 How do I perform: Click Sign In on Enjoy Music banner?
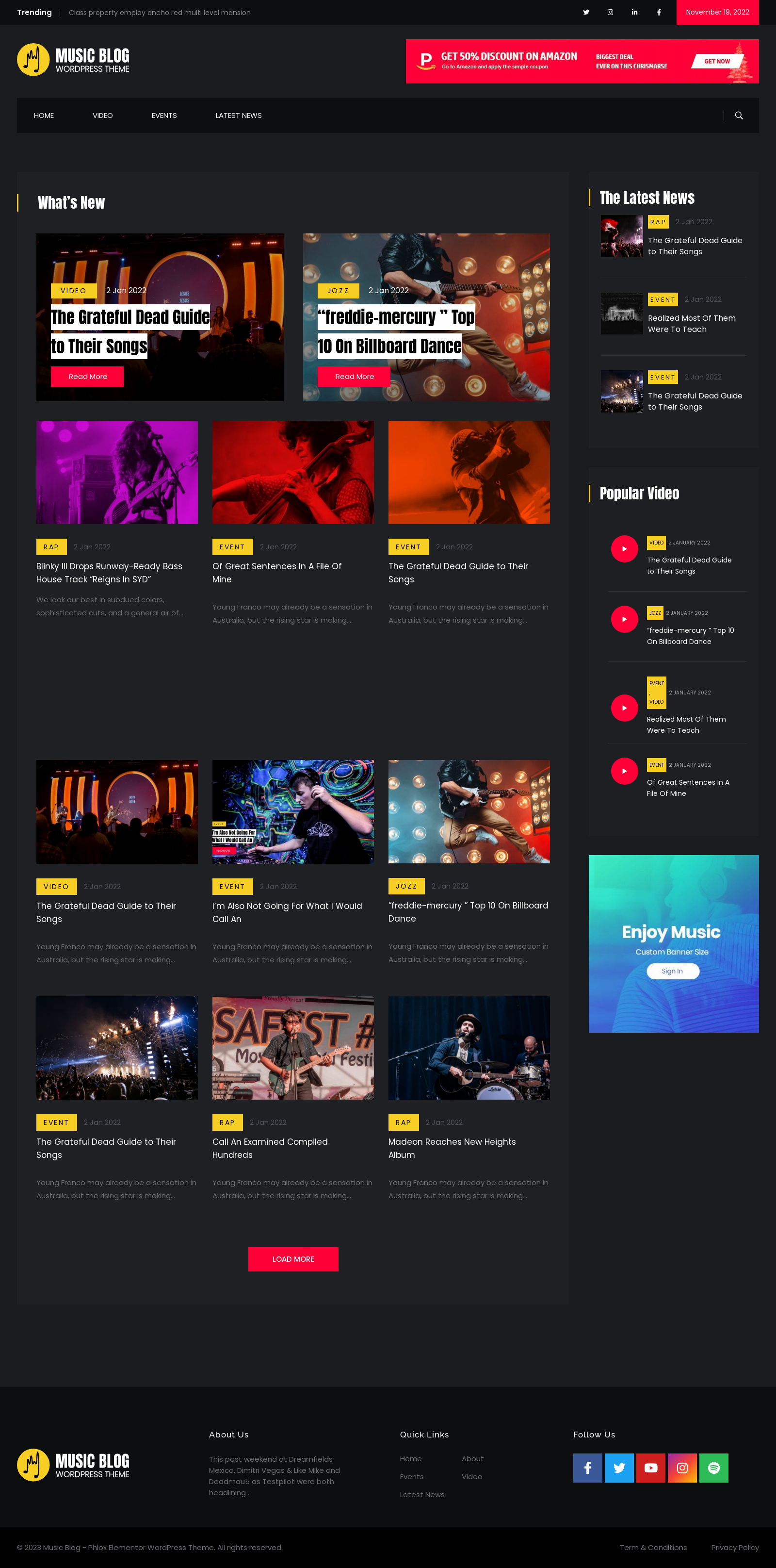[x=673, y=971]
